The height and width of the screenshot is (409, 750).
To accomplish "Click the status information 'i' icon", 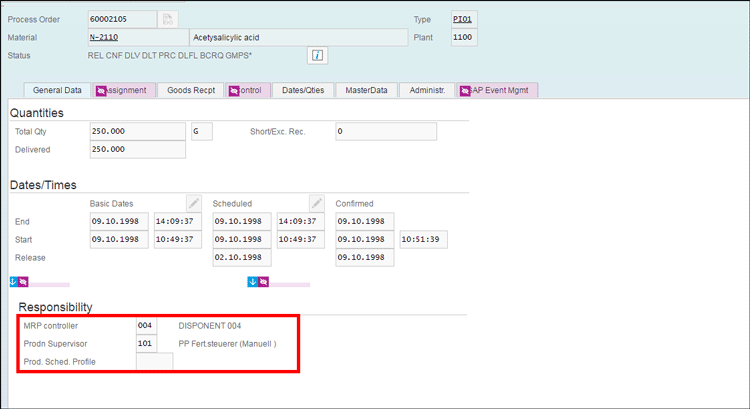I will 318,56.
